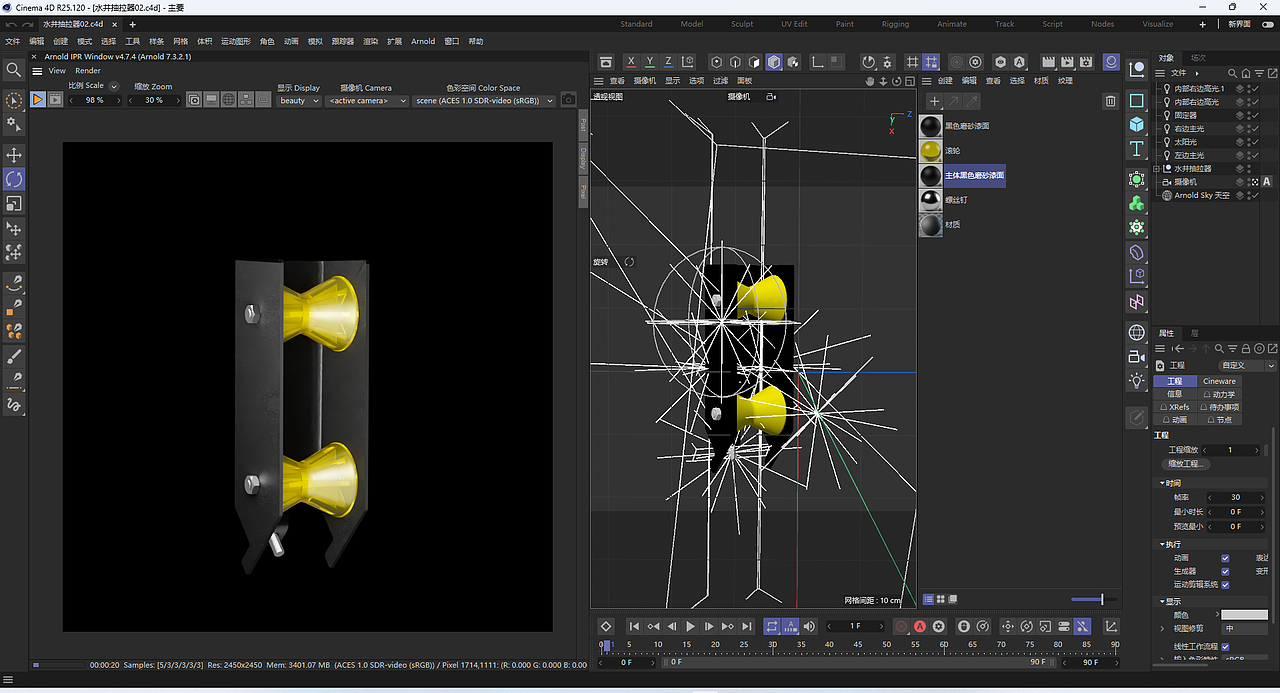
Task: Open the search magnifier at top-left
Action: pyautogui.click(x=13, y=70)
